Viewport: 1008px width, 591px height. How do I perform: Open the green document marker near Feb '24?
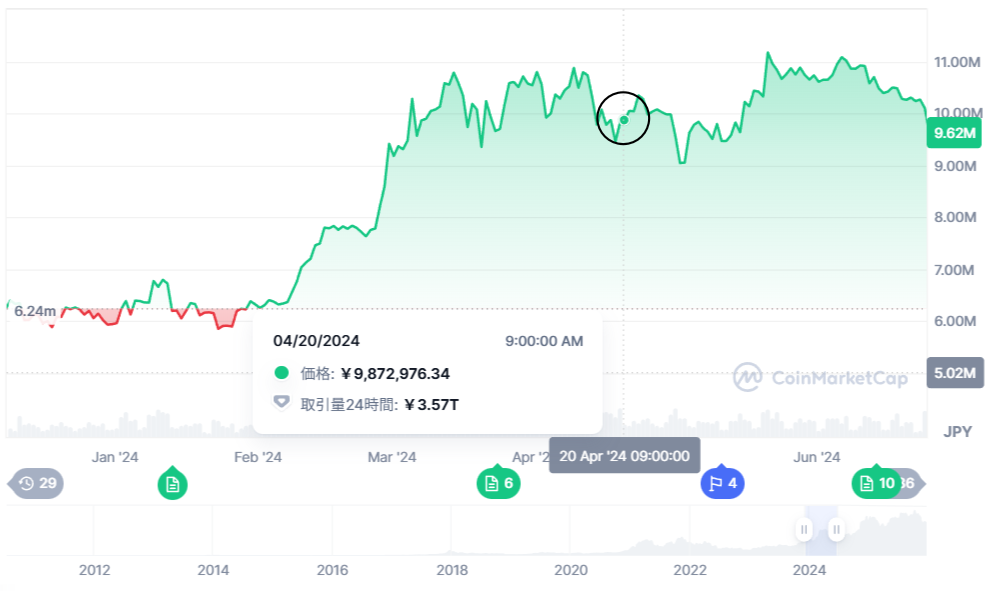(173, 485)
